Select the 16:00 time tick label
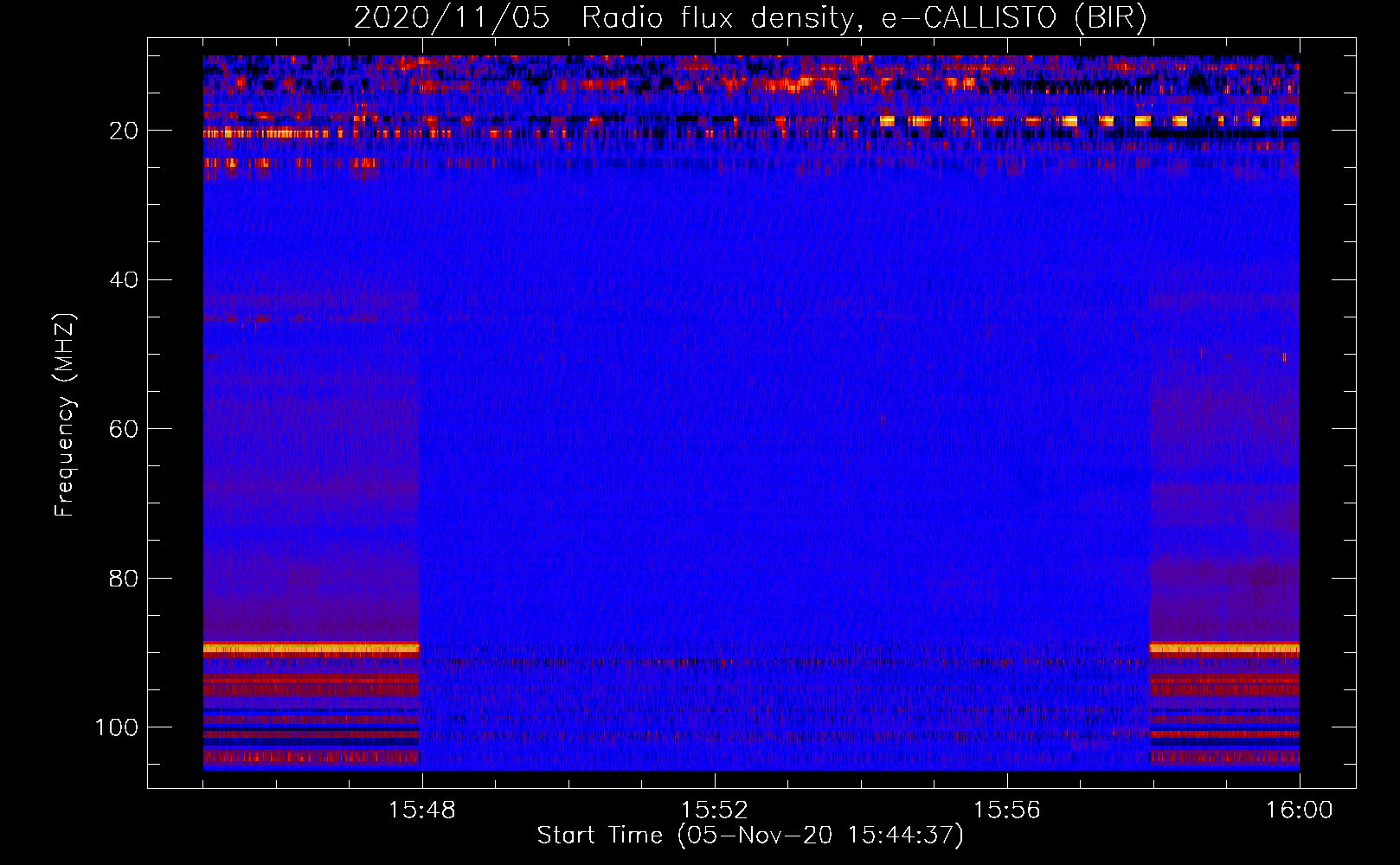 pyautogui.click(x=1299, y=811)
